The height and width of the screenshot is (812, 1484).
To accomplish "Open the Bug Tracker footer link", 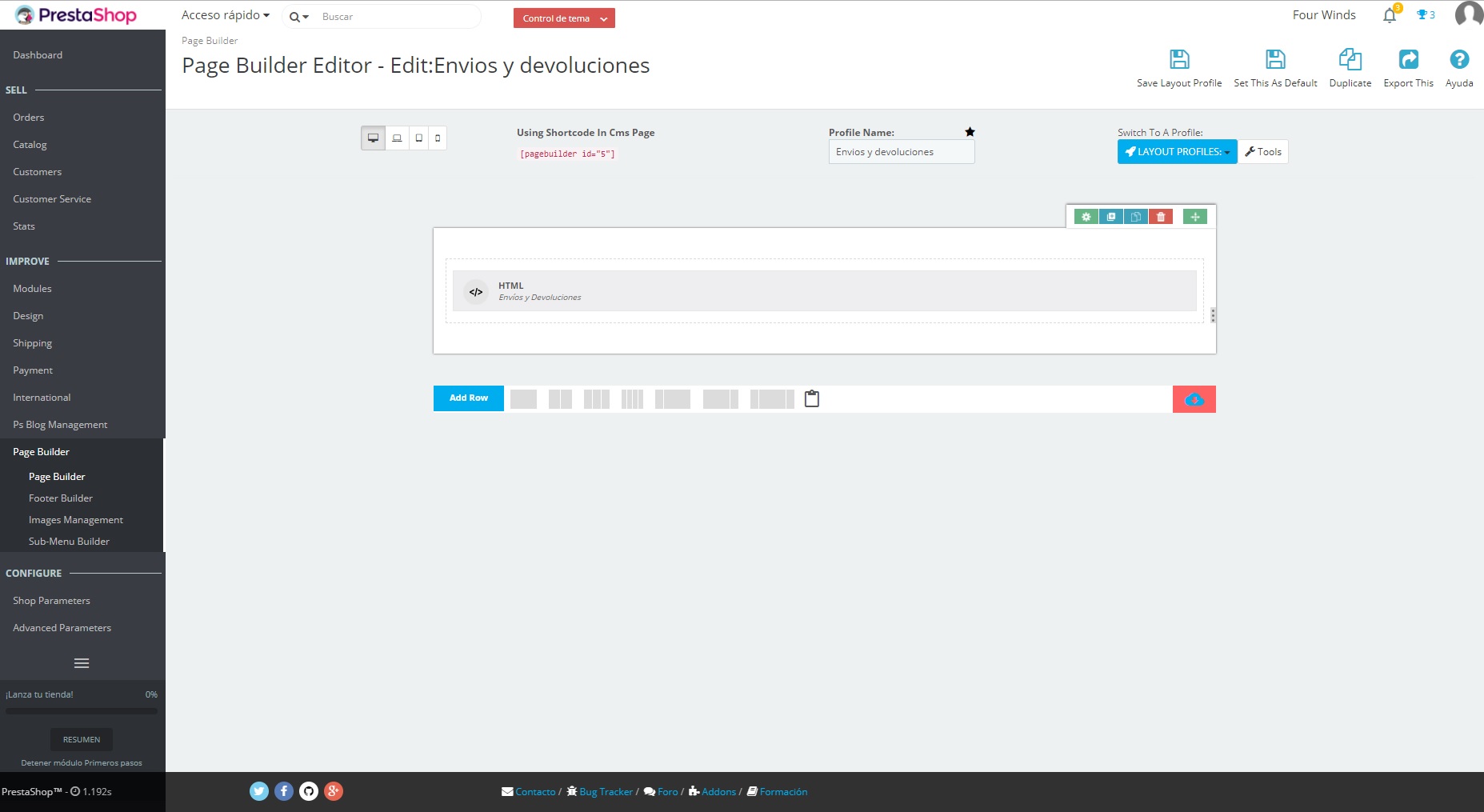I will (600, 792).
